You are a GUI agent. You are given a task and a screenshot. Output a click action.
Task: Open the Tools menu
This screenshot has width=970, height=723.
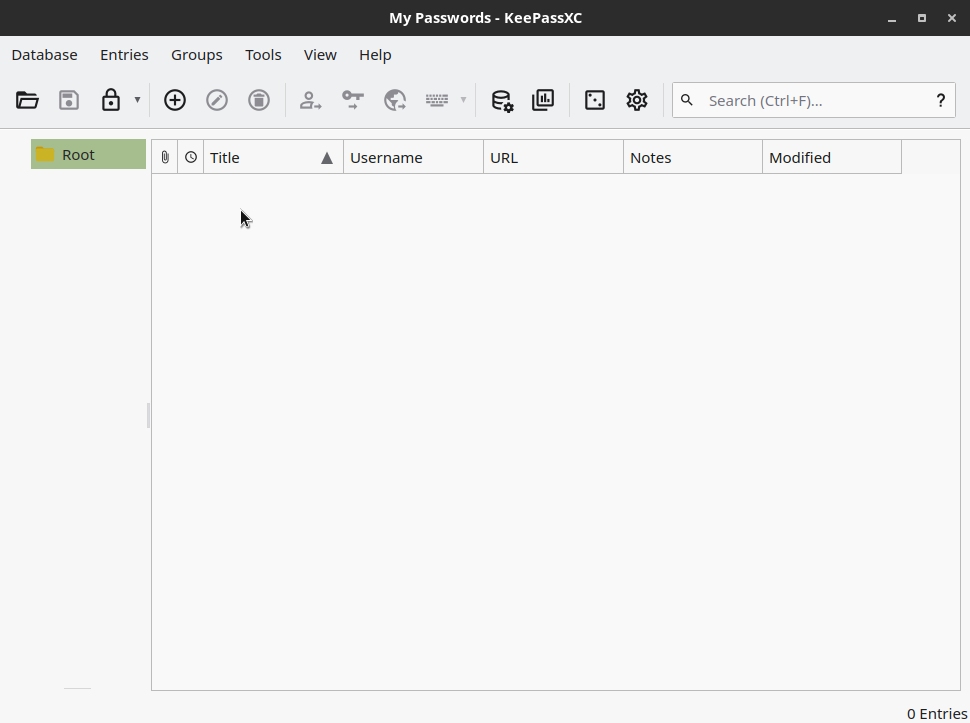263,55
